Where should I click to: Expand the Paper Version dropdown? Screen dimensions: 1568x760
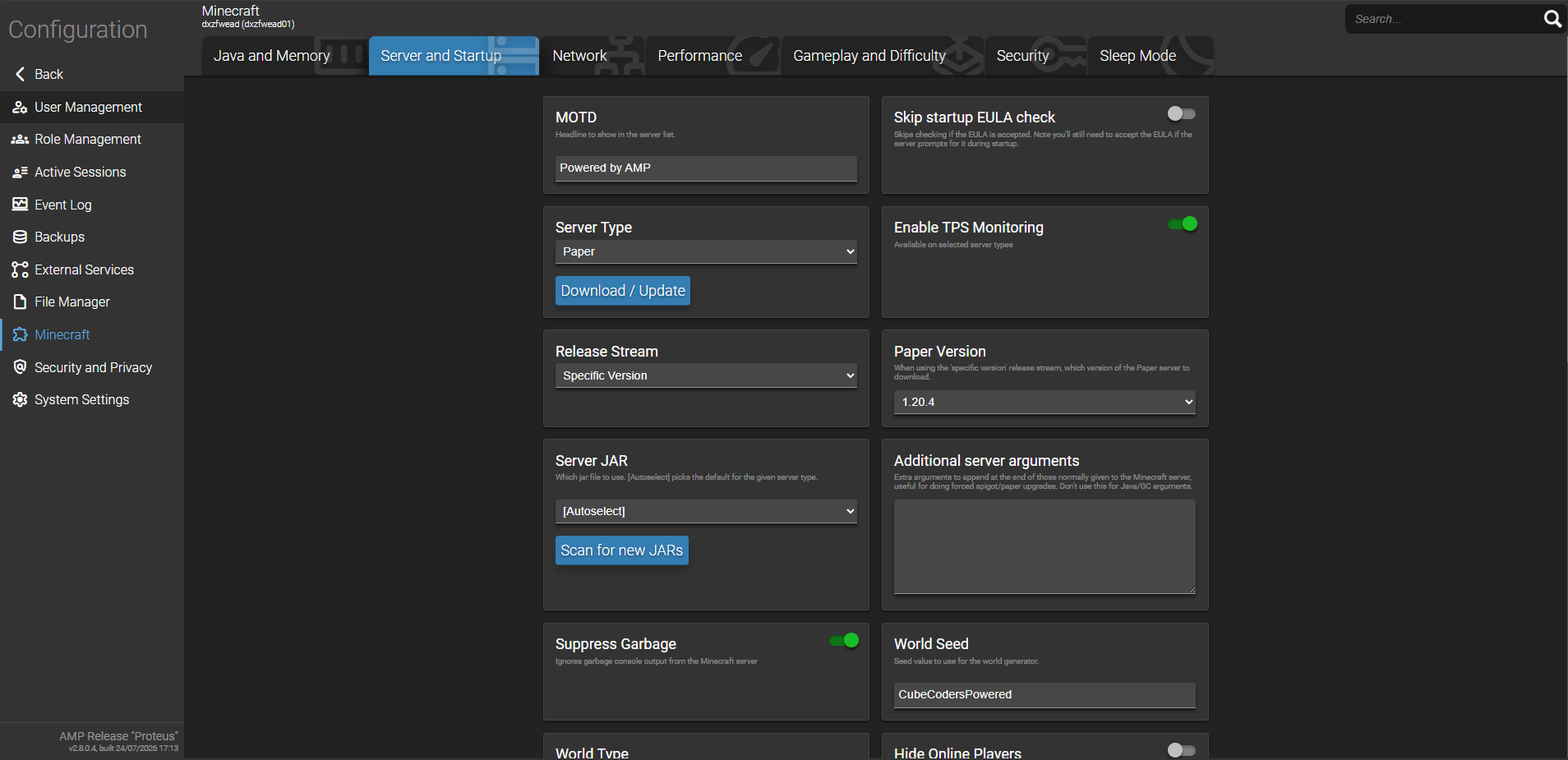click(x=1045, y=402)
